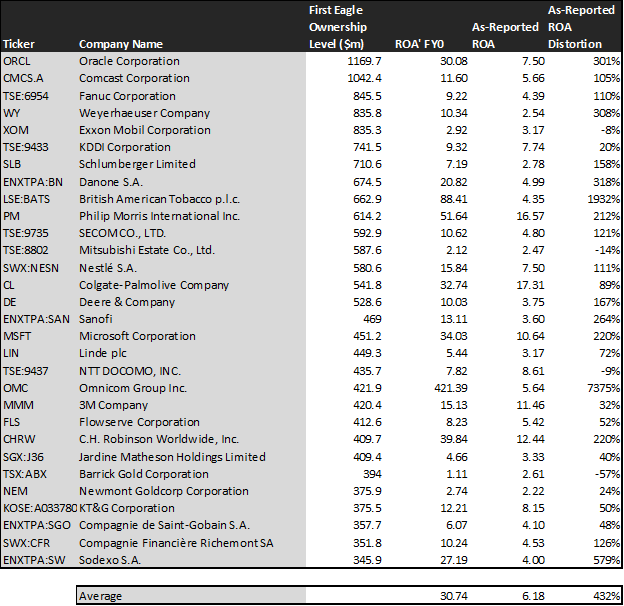Select Jardine Matheson Holdings Limited cell
Viewport: 624px width, 606px height.
[x=172, y=457]
